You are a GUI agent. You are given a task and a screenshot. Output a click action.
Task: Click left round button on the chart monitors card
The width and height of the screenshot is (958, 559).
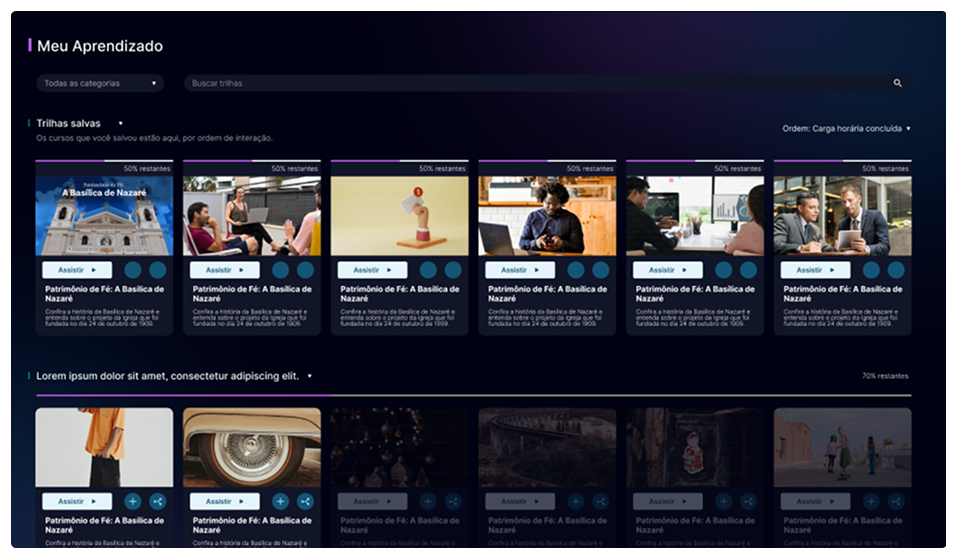723,270
